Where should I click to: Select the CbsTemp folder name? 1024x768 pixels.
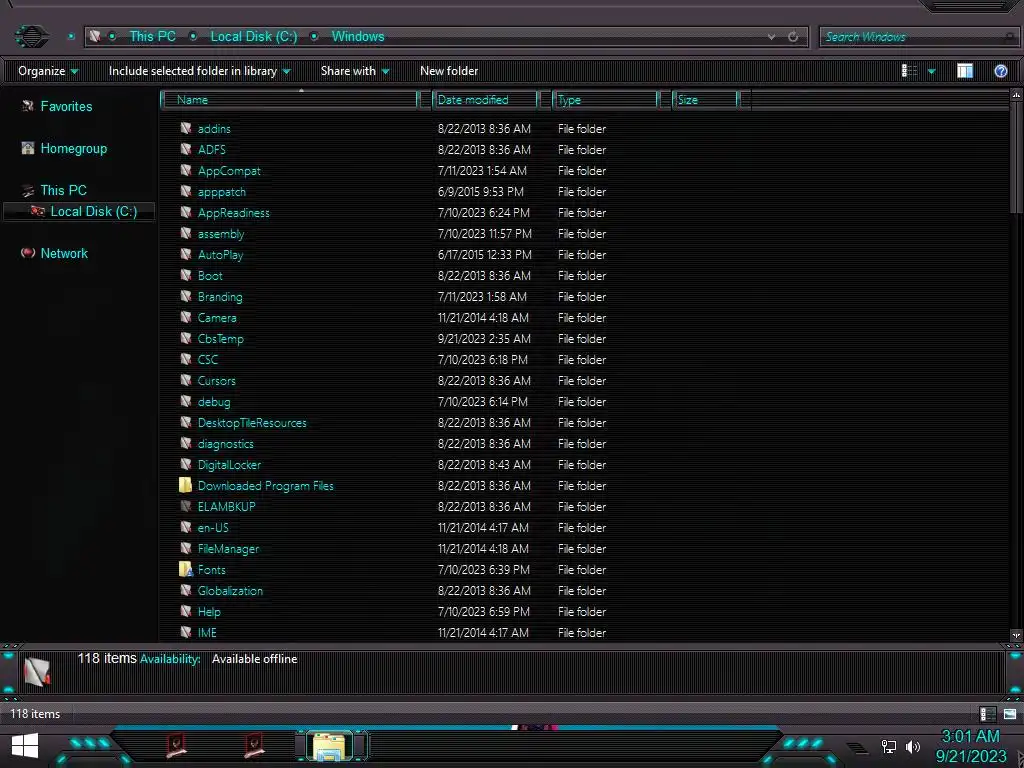[x=221, y=338]
